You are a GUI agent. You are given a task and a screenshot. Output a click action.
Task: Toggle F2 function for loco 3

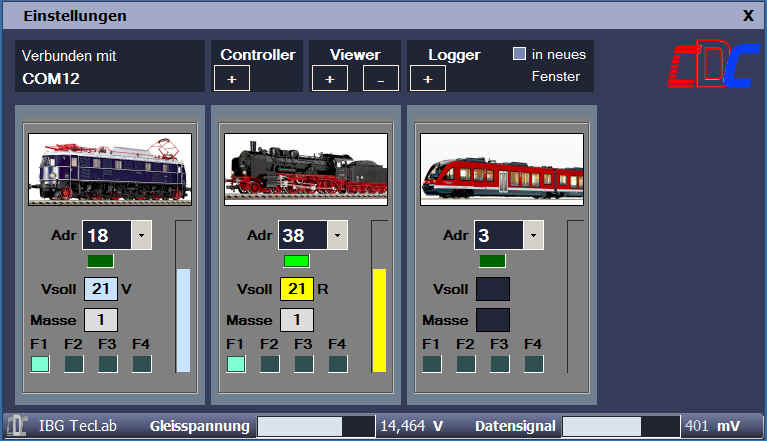466,364
